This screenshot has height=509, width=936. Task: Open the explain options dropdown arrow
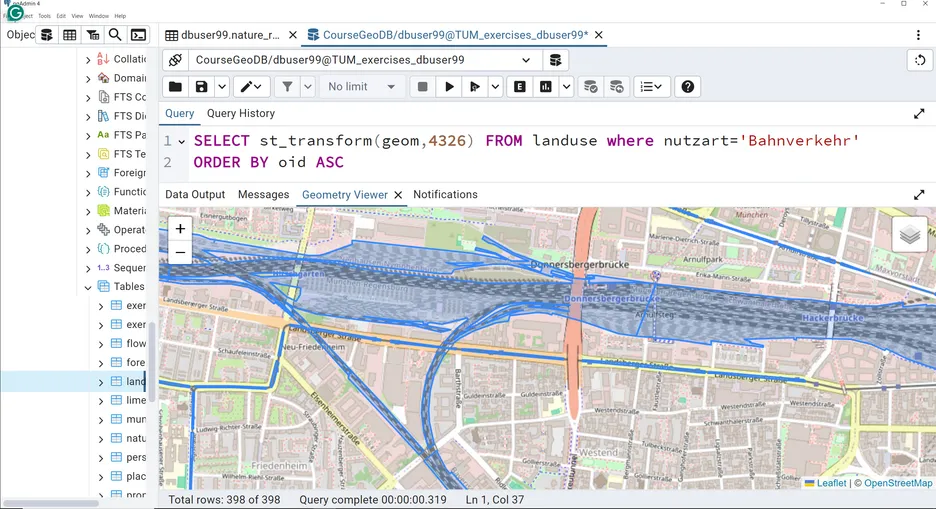[x=566, y=87]
